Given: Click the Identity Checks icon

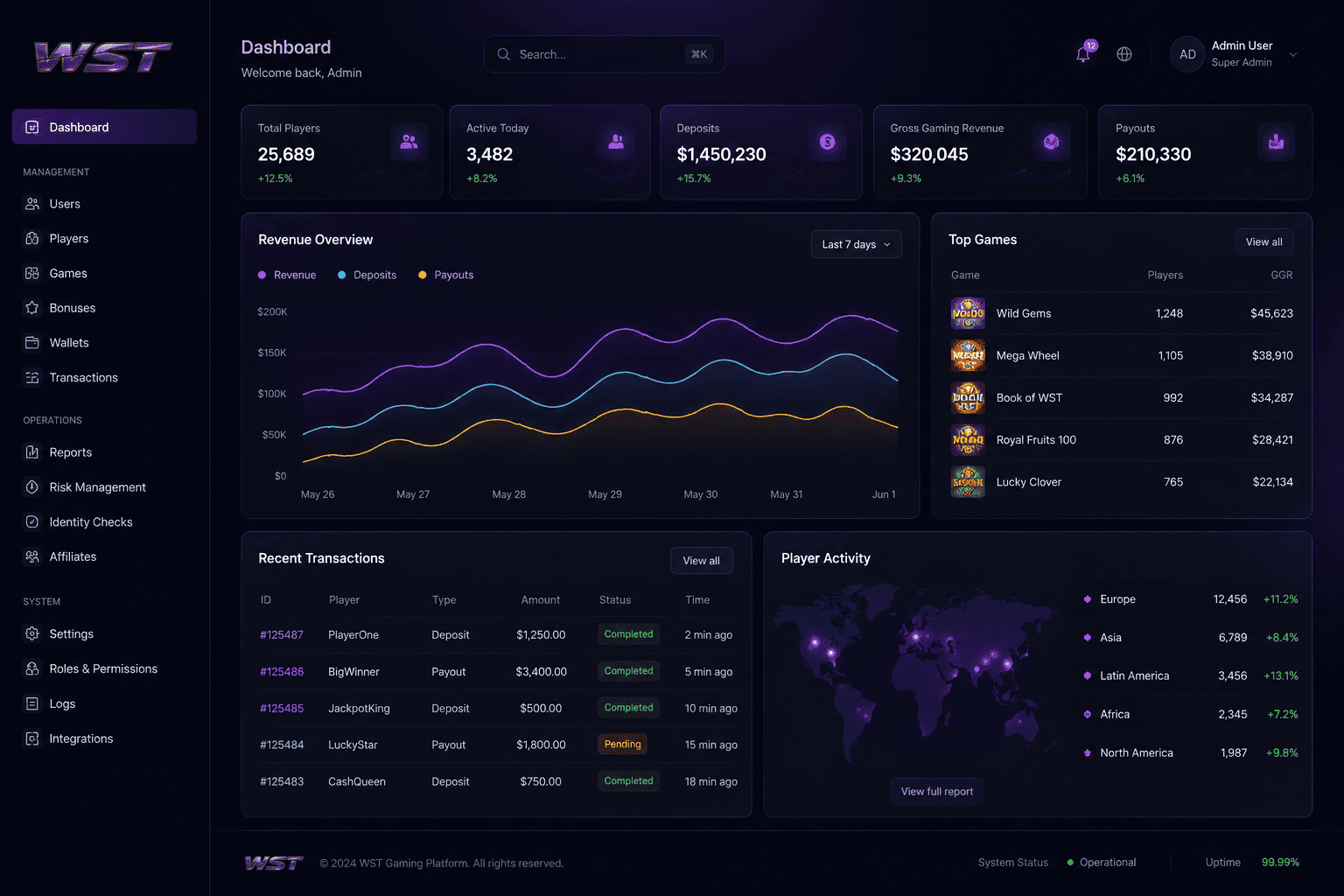Looking at the screenshot, I should click(x=32, y=522).
